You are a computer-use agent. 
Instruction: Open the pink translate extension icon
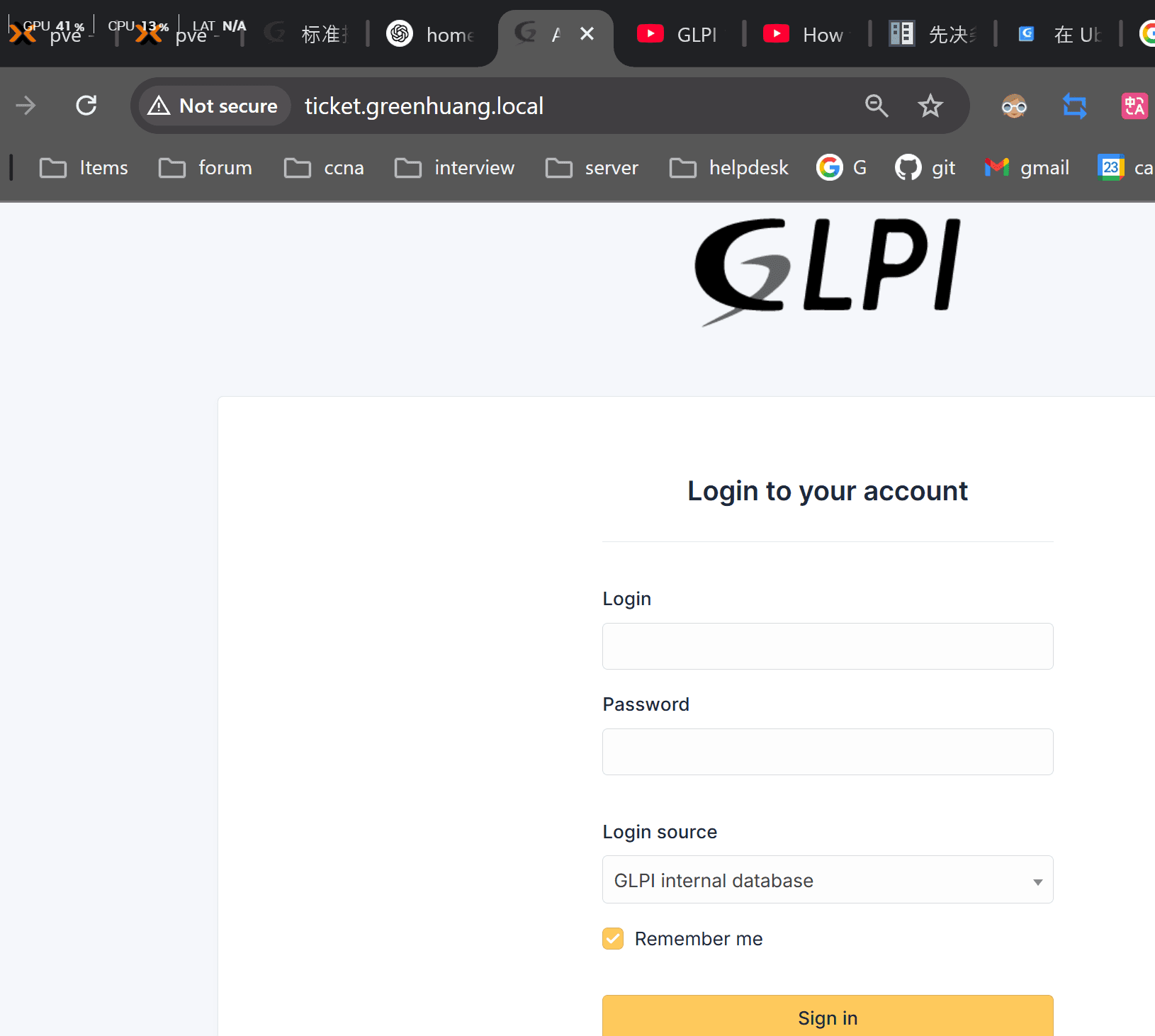1134,106
